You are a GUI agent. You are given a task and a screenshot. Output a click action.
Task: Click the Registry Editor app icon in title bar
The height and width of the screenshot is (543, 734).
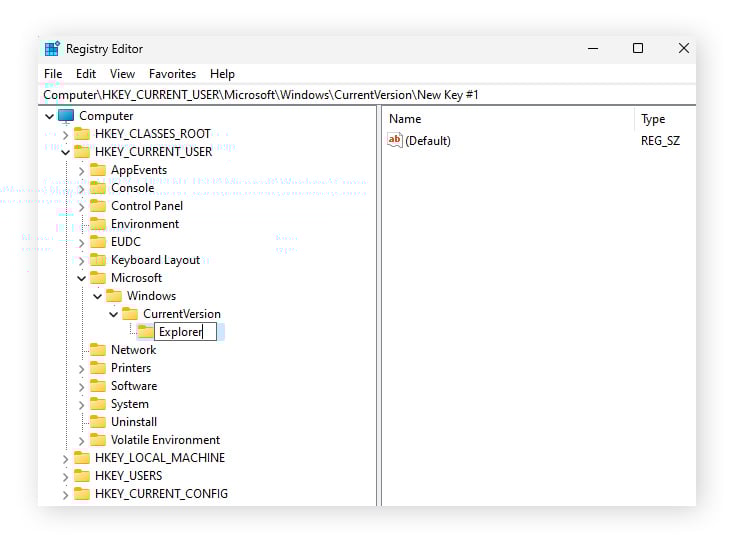(52, 49)
